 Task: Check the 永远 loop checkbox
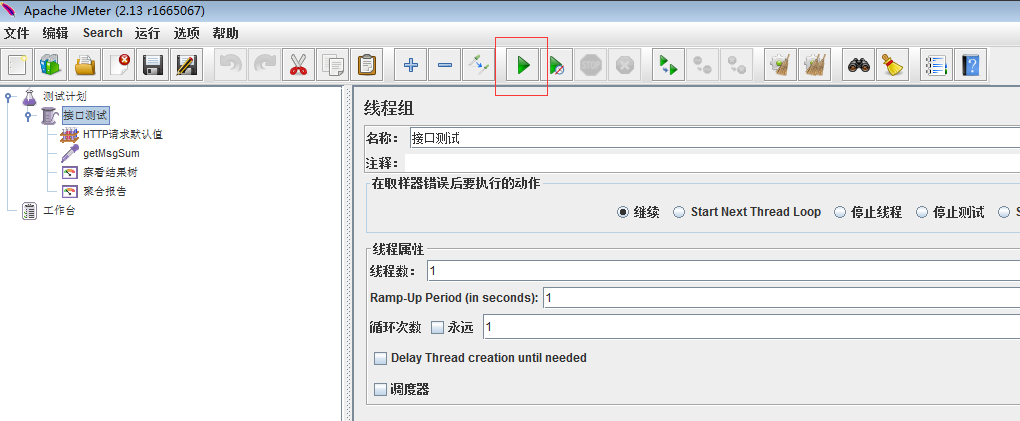point(437,327)
